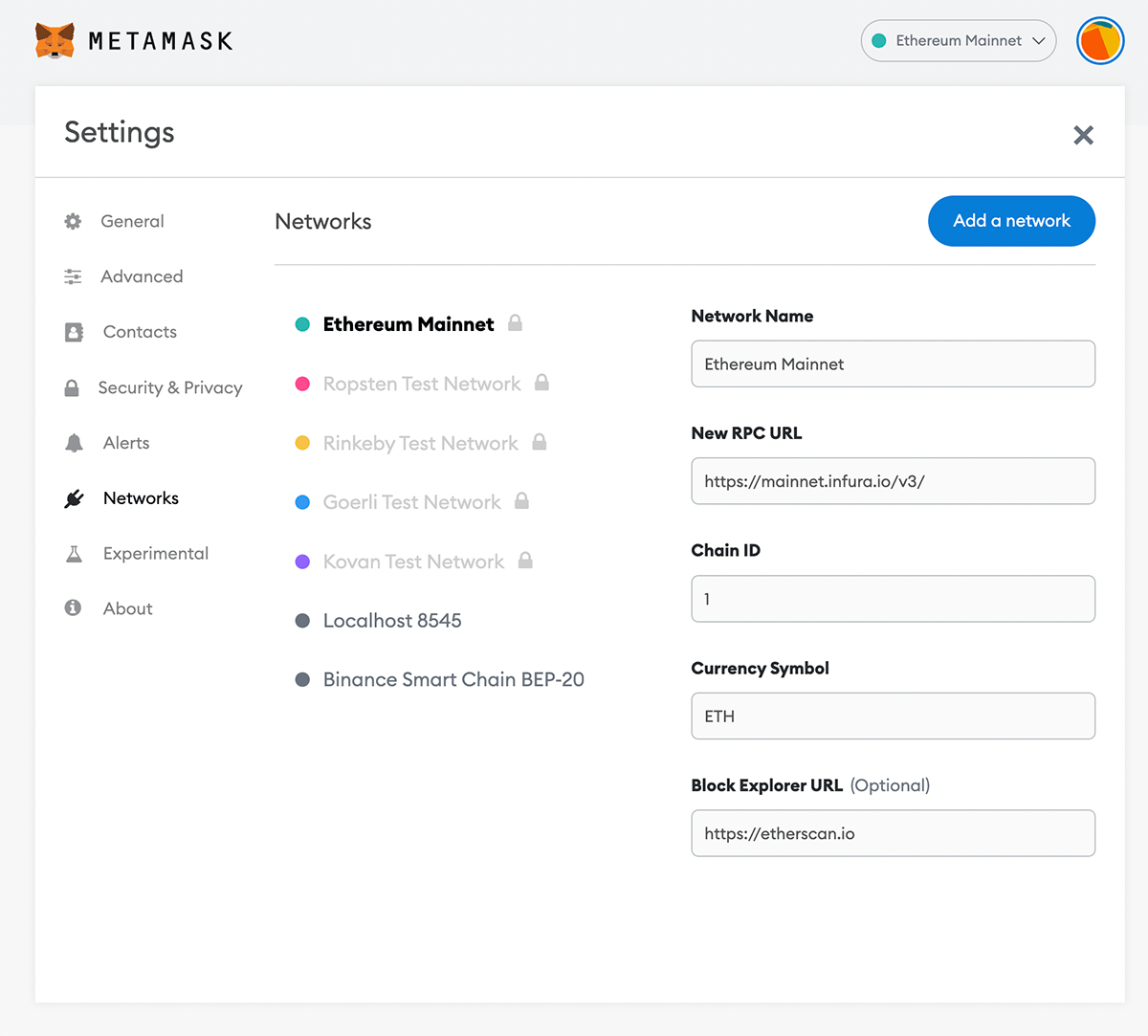
Task: Click the blue dot beside Goerli Test Network
Action: click(302, 502)
